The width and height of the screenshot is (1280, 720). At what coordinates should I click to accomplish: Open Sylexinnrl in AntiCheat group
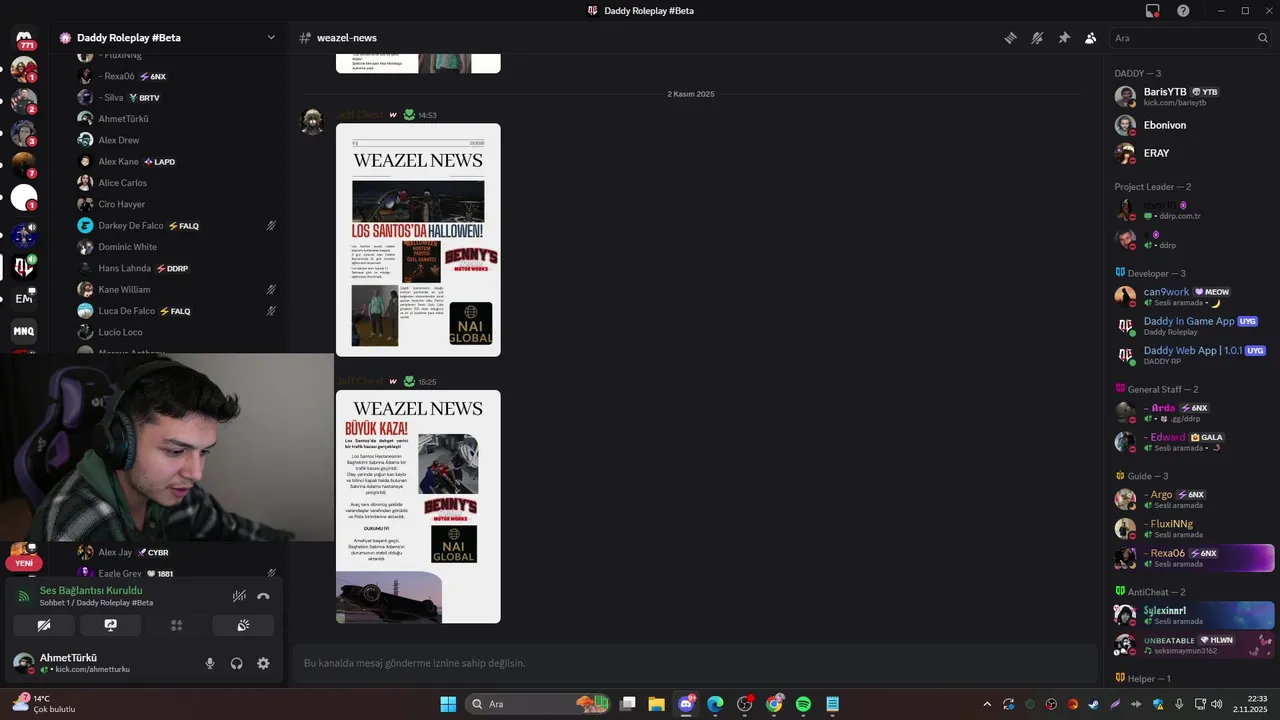(1192, 615)
